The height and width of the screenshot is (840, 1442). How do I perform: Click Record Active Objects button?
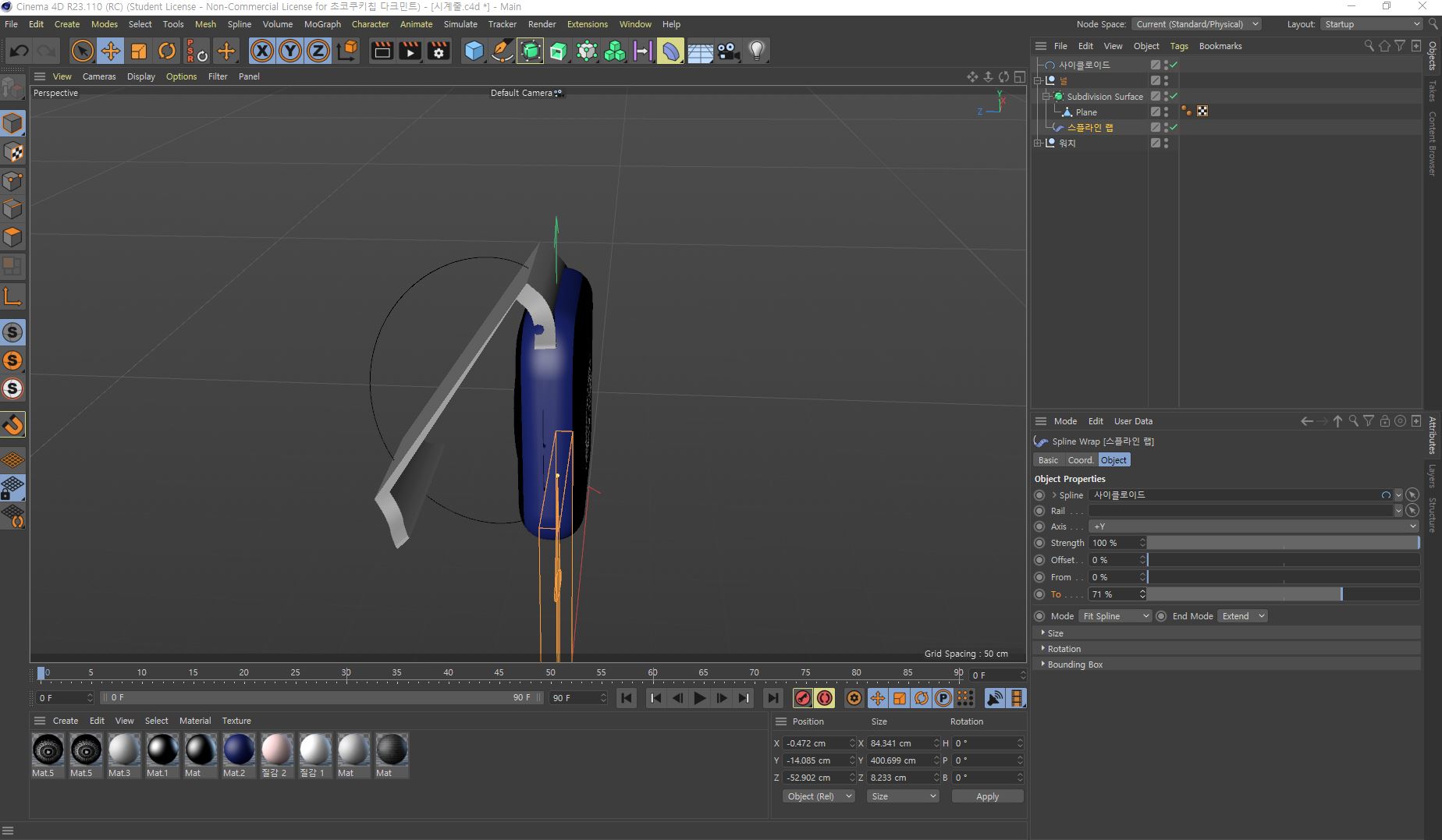tap(802, 698)
